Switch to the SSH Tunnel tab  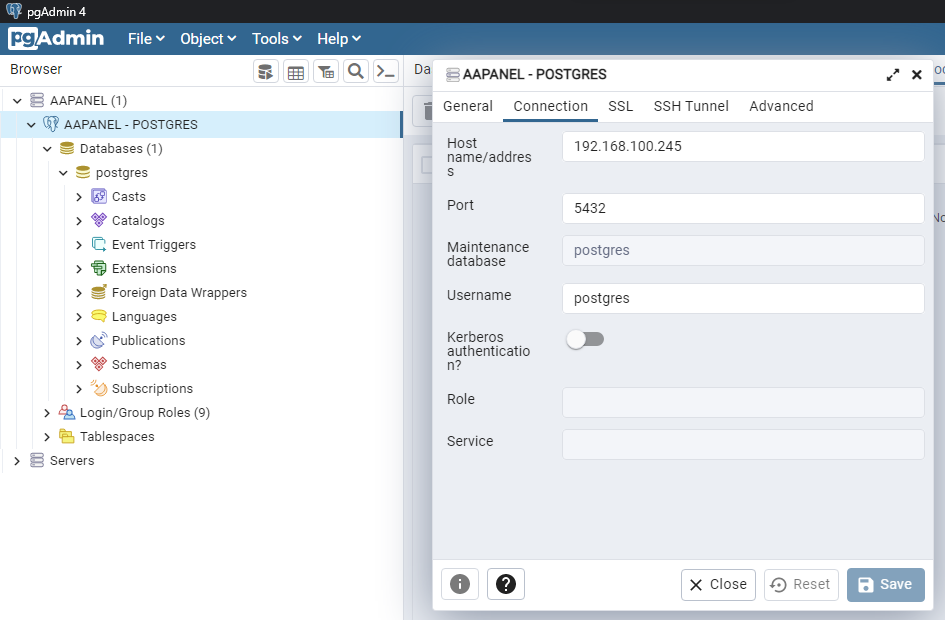691,106
